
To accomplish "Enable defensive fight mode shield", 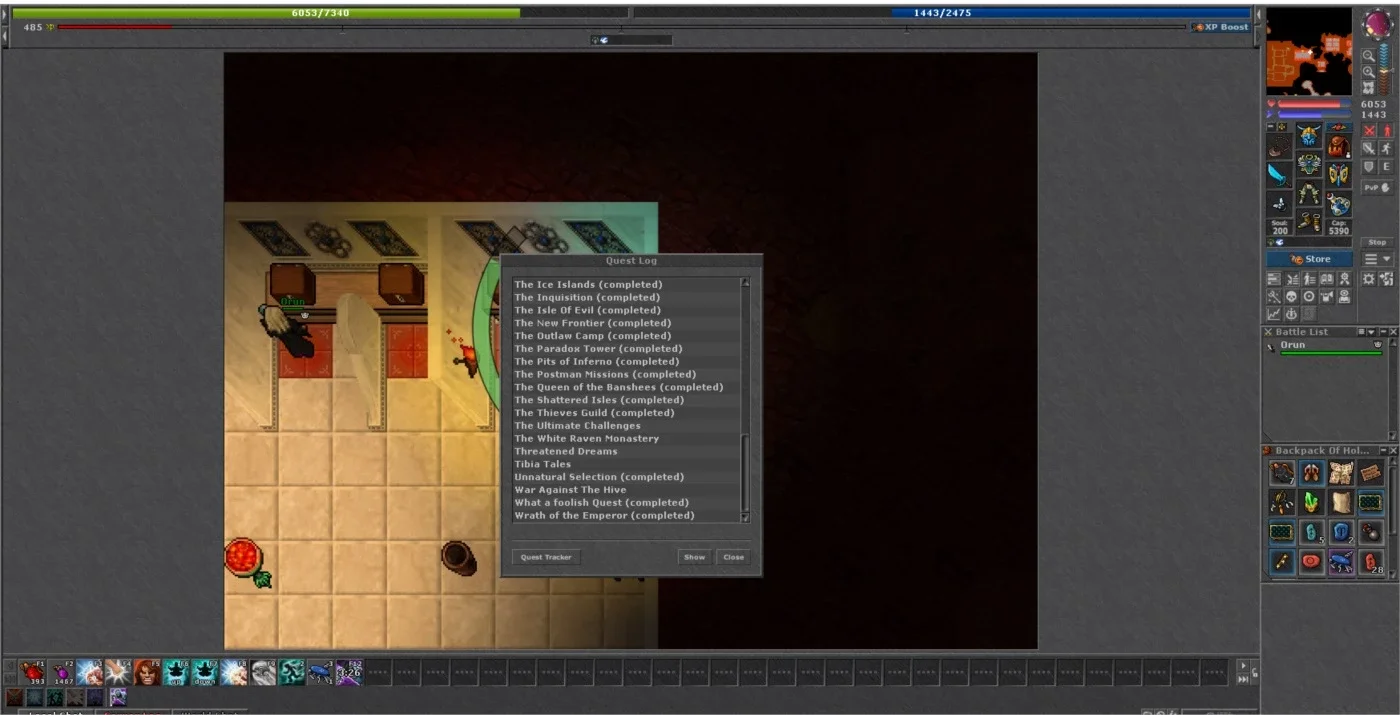I will (1369, 166).
